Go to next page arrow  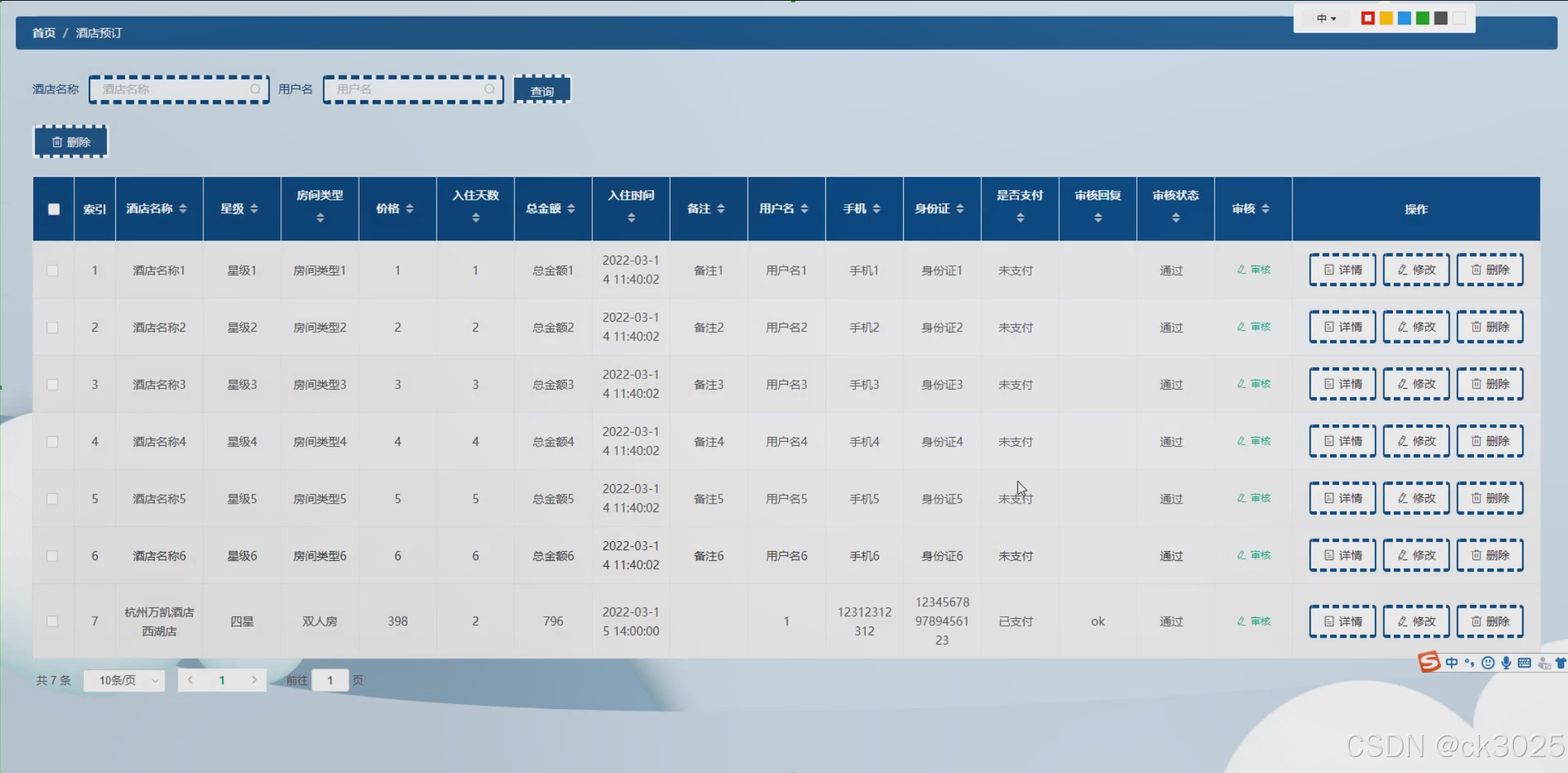[254, 680]
